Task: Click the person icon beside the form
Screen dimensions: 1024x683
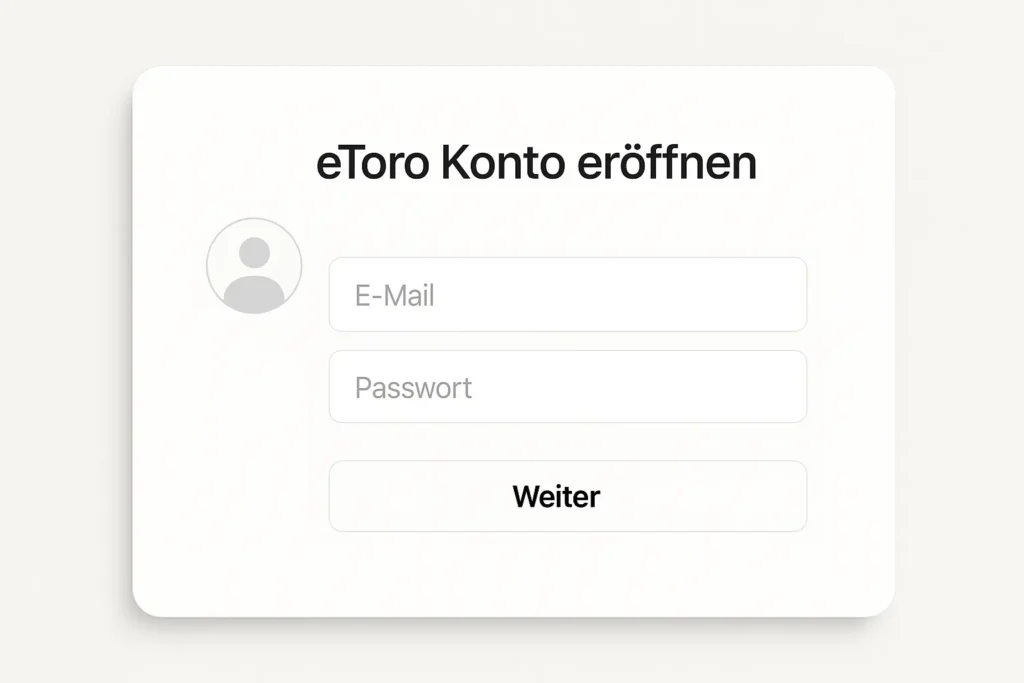Action: (253, 264)
